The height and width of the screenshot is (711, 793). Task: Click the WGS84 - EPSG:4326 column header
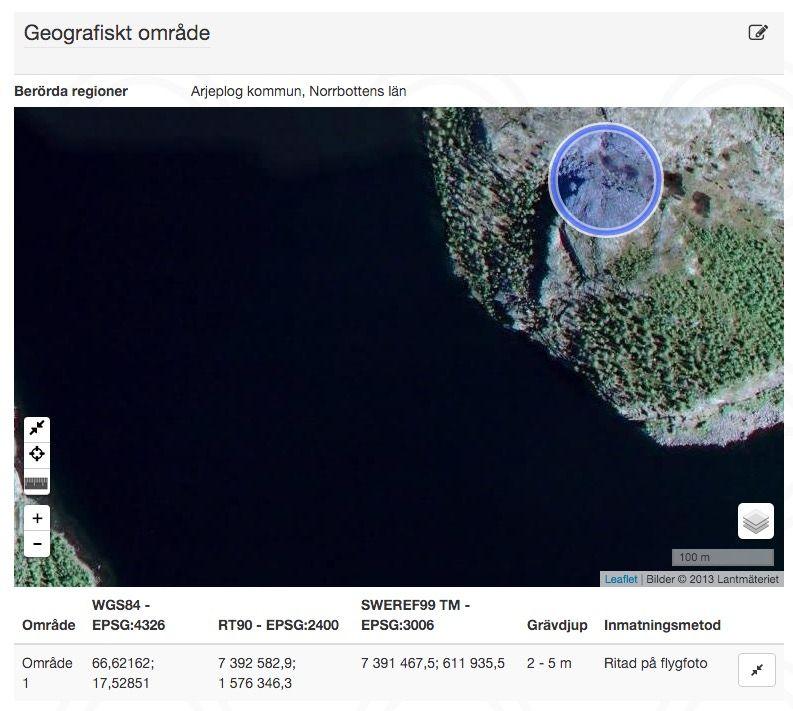tap(128, 615)
